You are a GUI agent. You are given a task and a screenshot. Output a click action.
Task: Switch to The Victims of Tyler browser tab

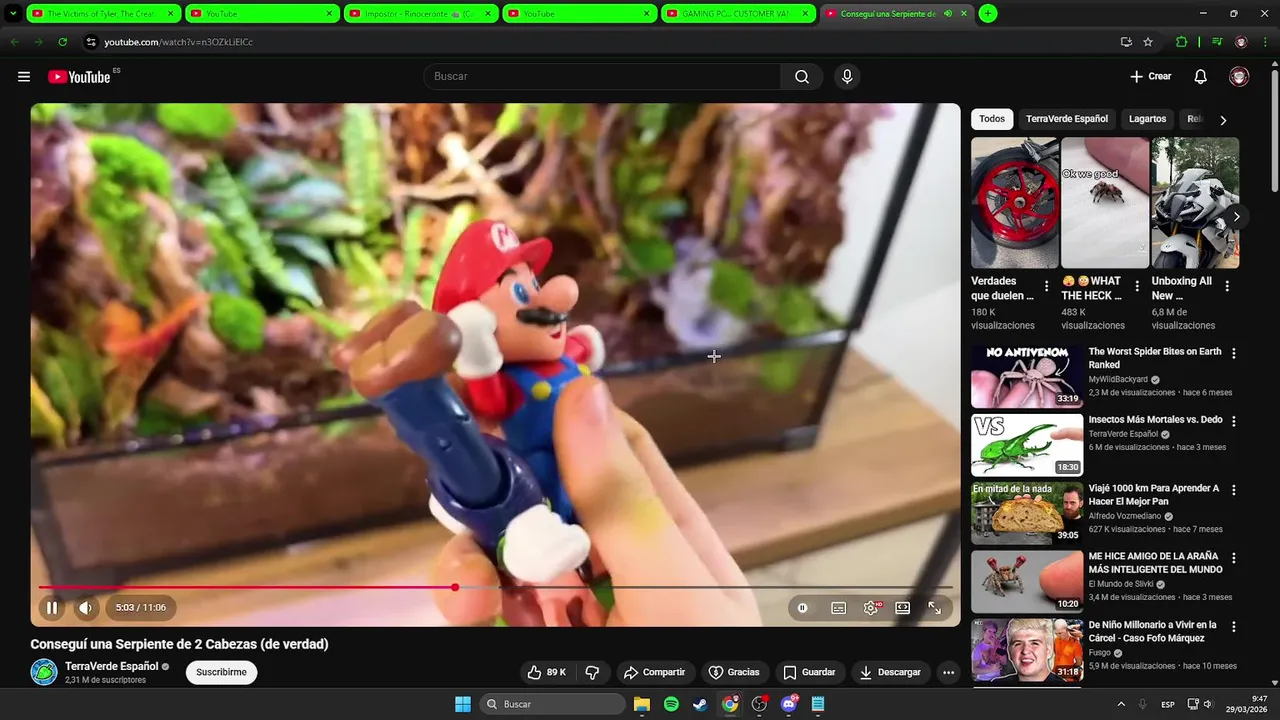point(103,14)
